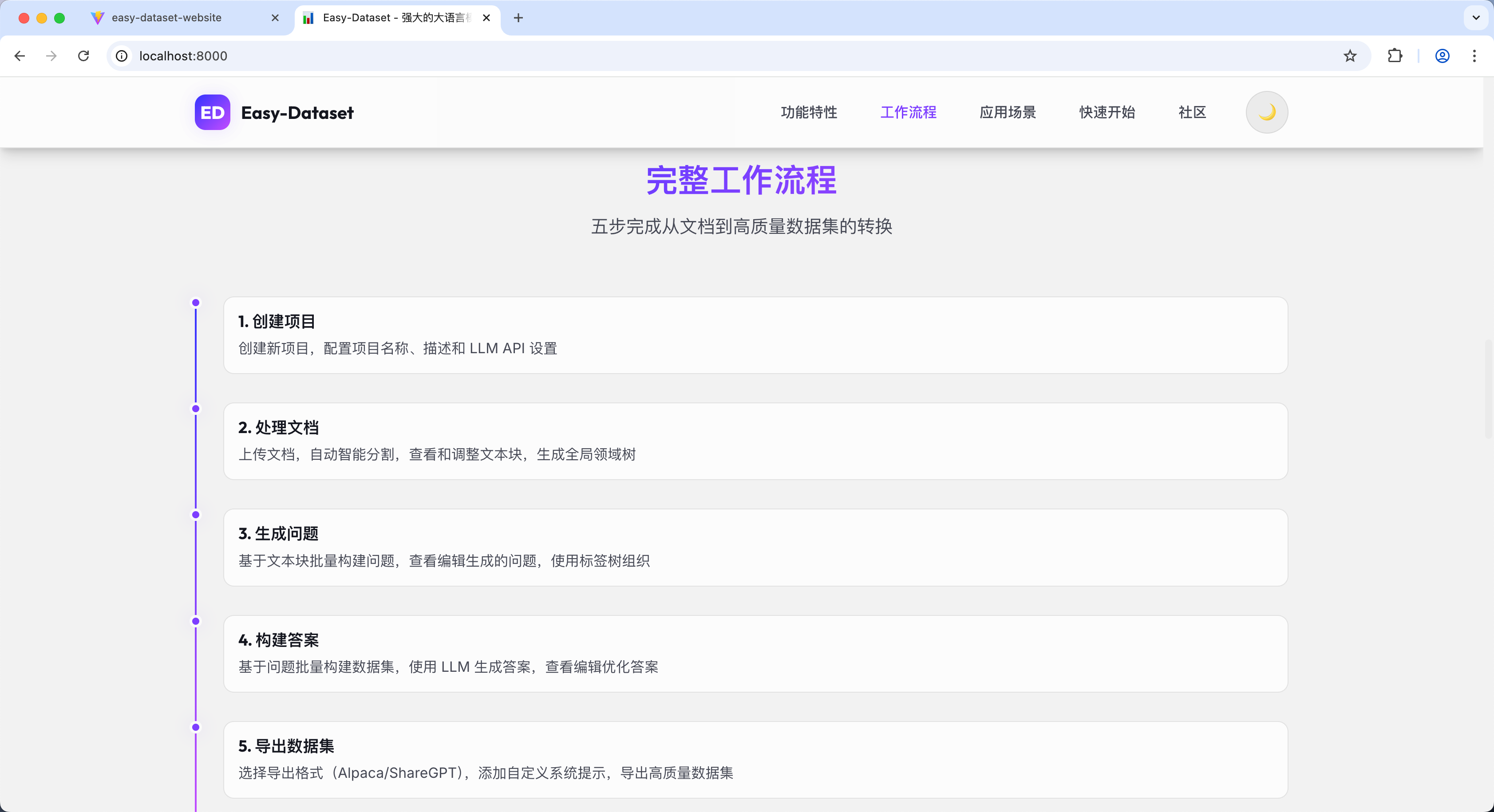Open the Chrome profile avatar icon
The image size is (1494, 812).
pos(1442,55)
